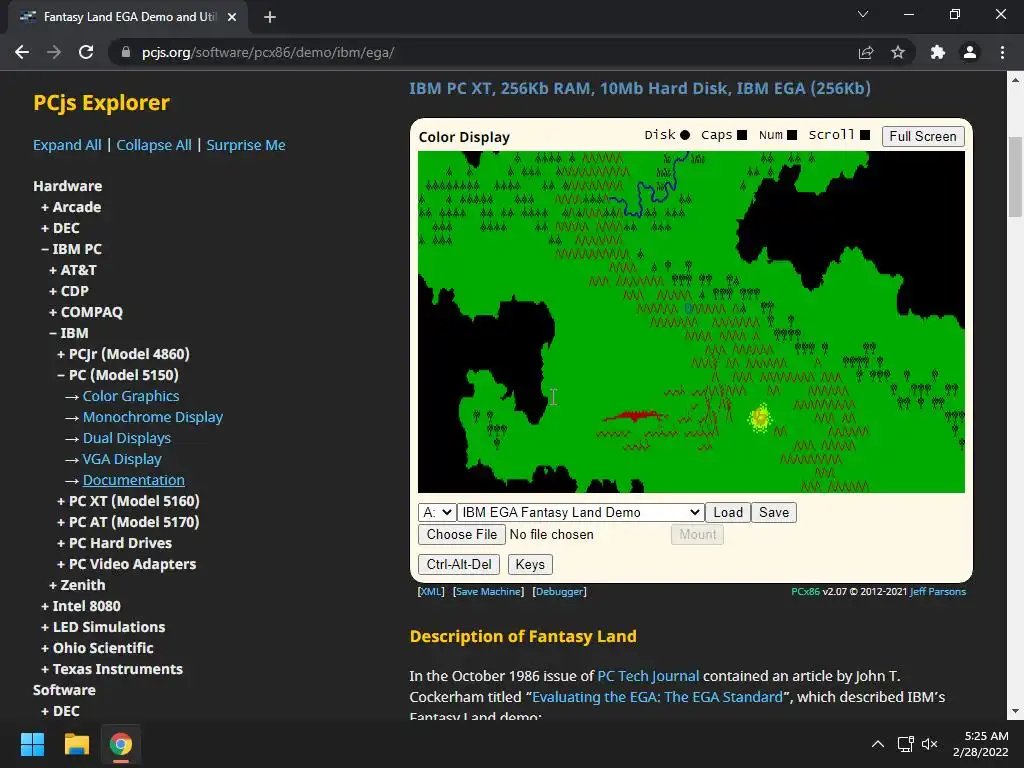Click the Save button
This screenshot has width=1024, height=768.
tap(774, 513)
